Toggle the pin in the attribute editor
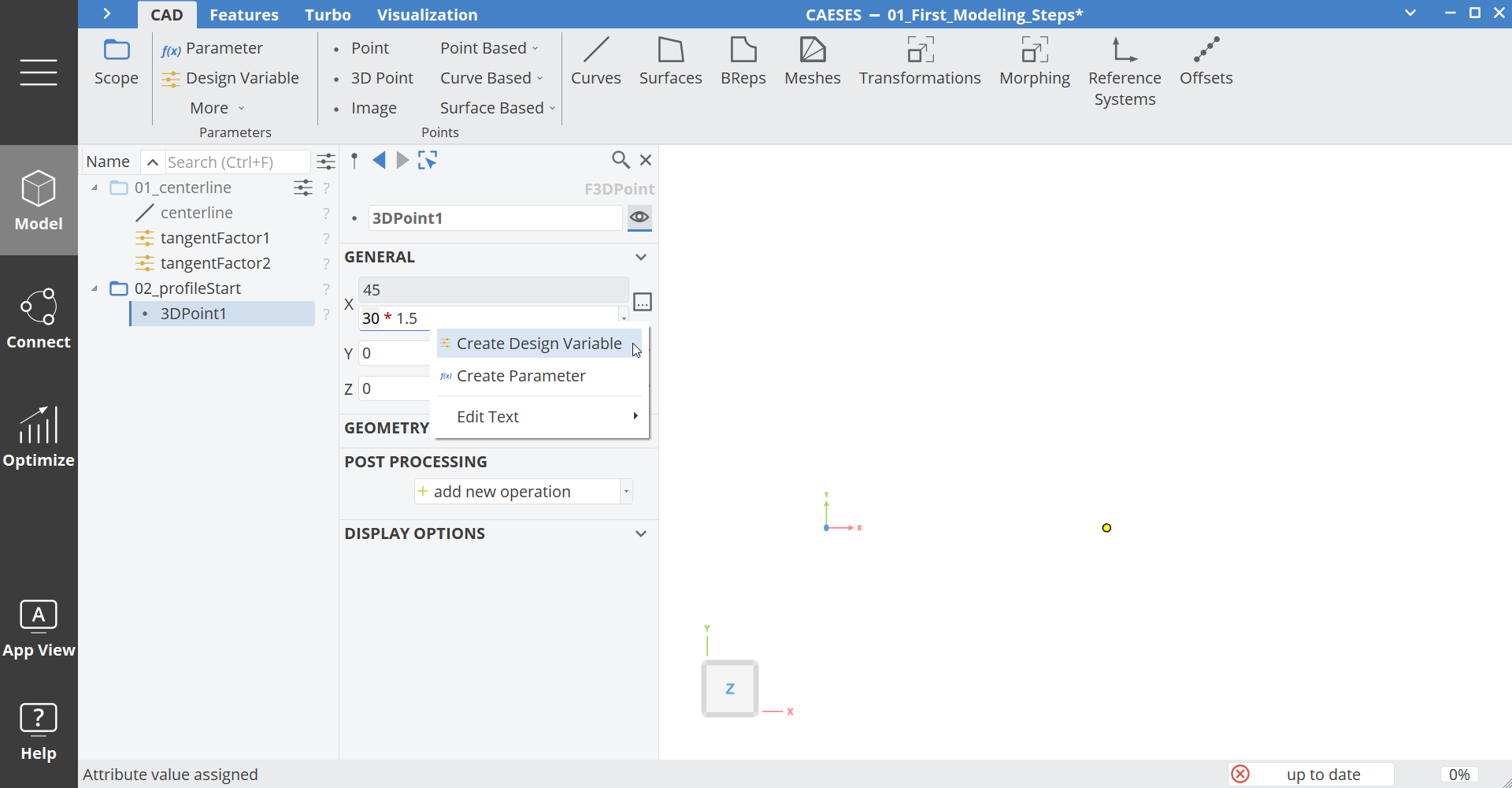 [x=355, y=160]
